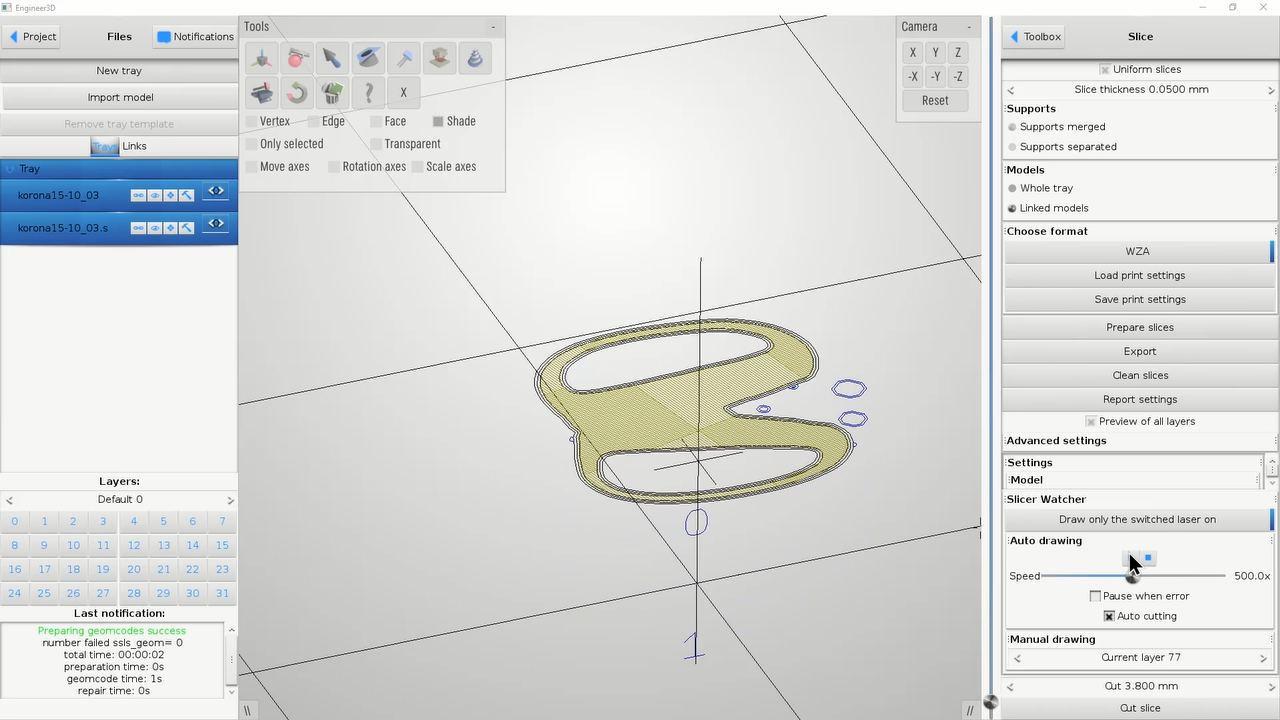Viewport: 1280px width, 720px height.
Task: Click hammer icon on korona15-10_03 row
Action: [187, 195]
